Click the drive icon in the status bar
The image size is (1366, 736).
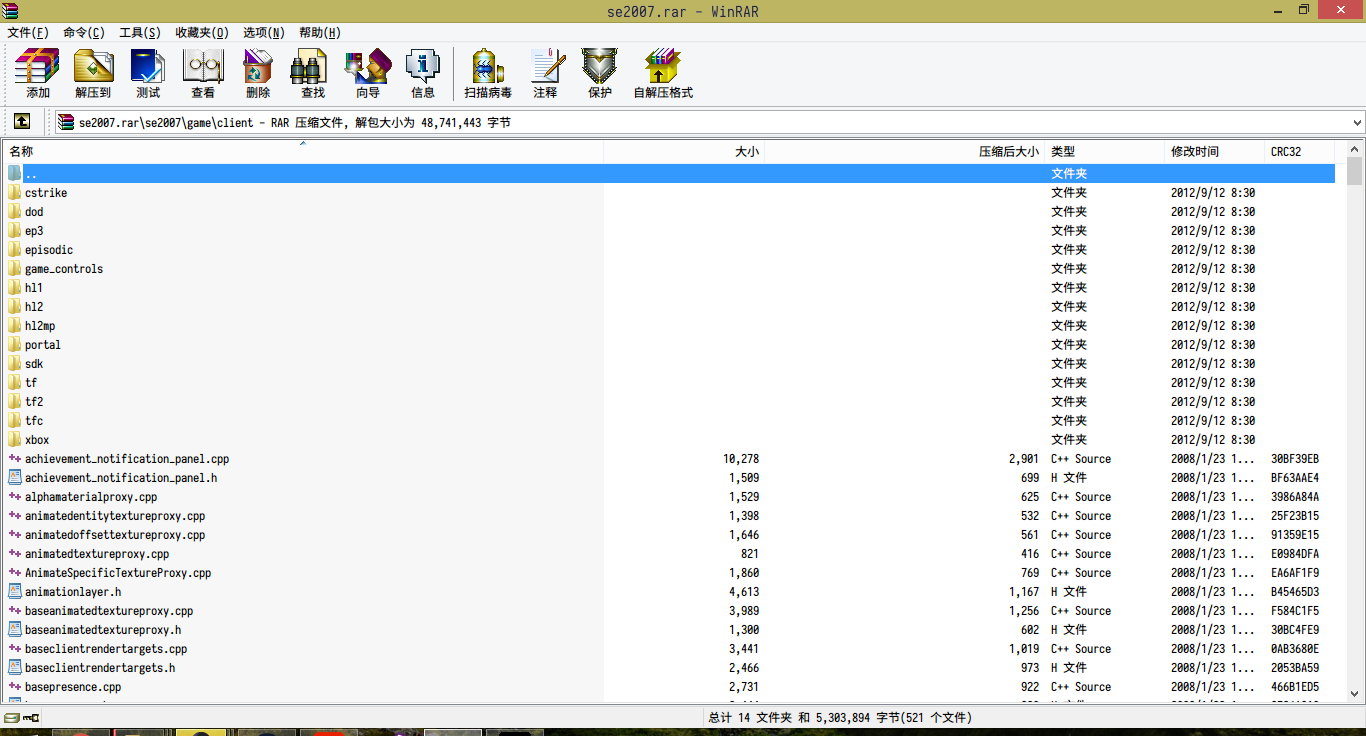click(11, 717)
